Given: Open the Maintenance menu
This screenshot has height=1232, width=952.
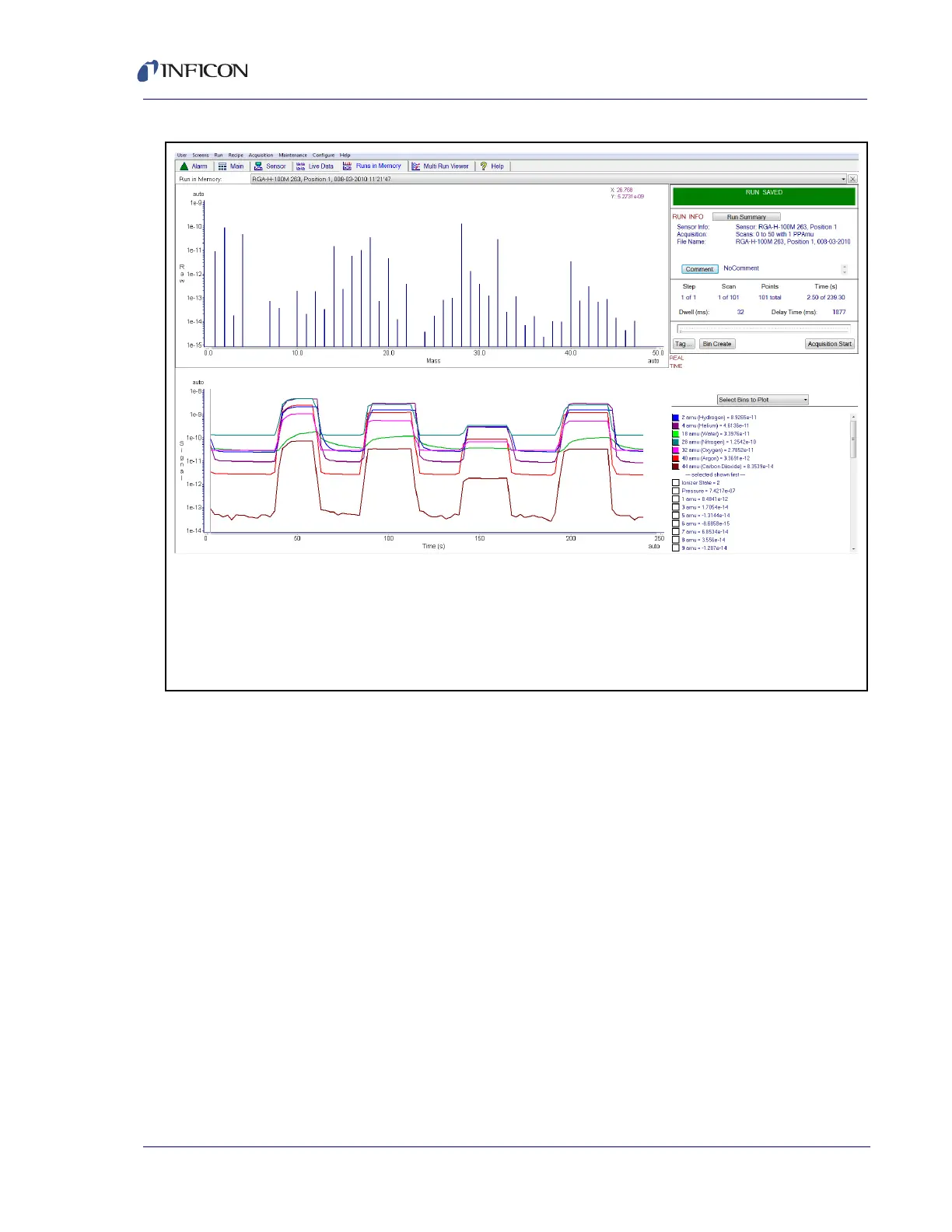Looking at the screenshot, I should tap(293, 155).
